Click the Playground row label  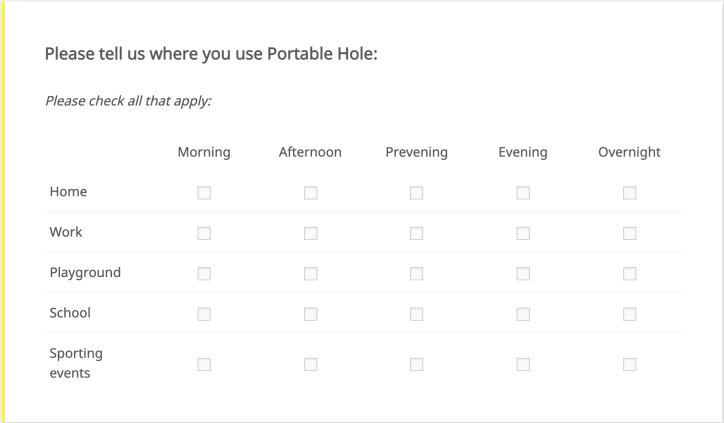85,272
